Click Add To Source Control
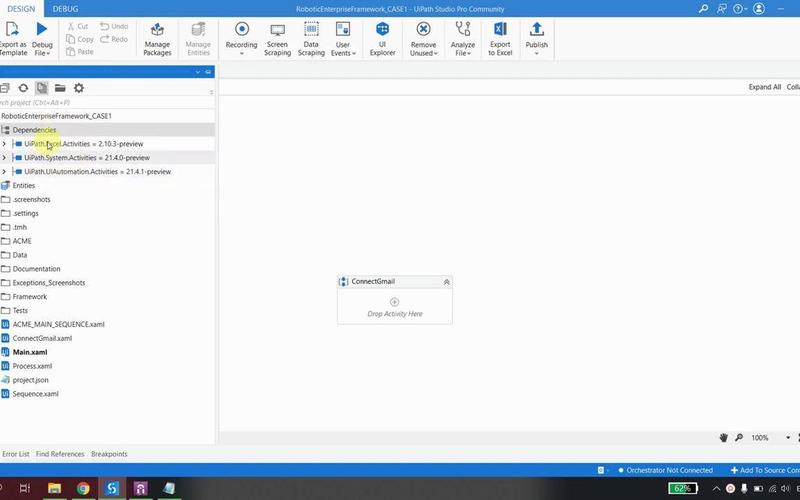Screen dimensions: 800x500 (765, 470)
